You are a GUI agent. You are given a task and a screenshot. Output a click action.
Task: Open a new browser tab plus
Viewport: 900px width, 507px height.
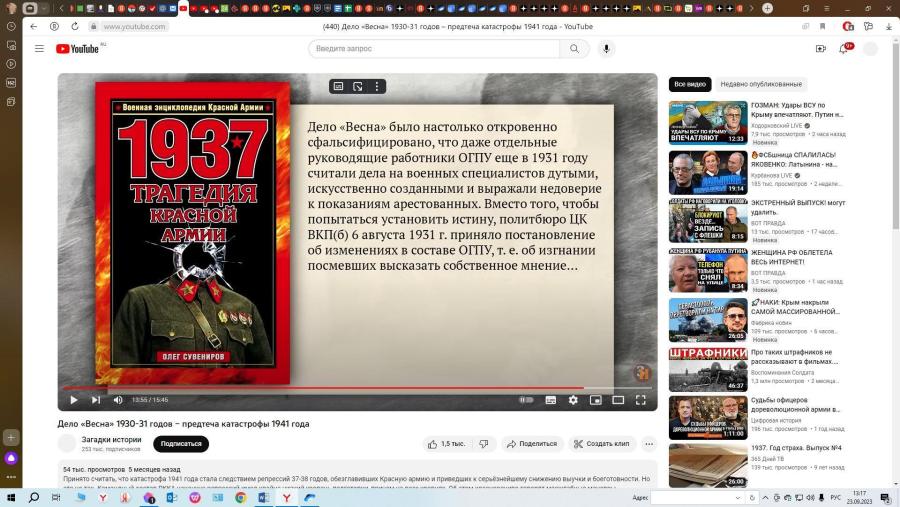[767, 8]
